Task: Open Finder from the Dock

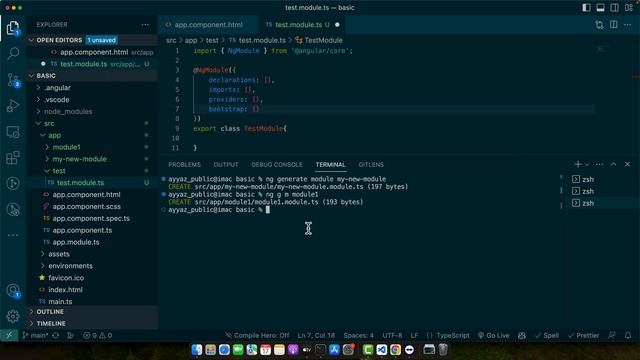Action: [197, 349]
